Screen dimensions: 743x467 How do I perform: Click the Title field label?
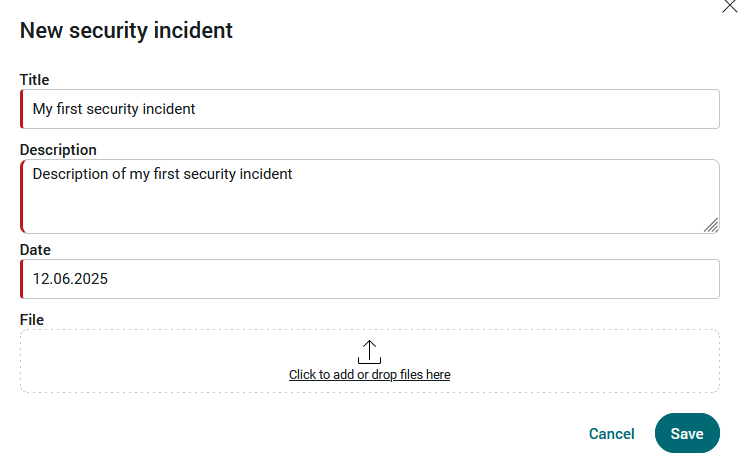34,80
